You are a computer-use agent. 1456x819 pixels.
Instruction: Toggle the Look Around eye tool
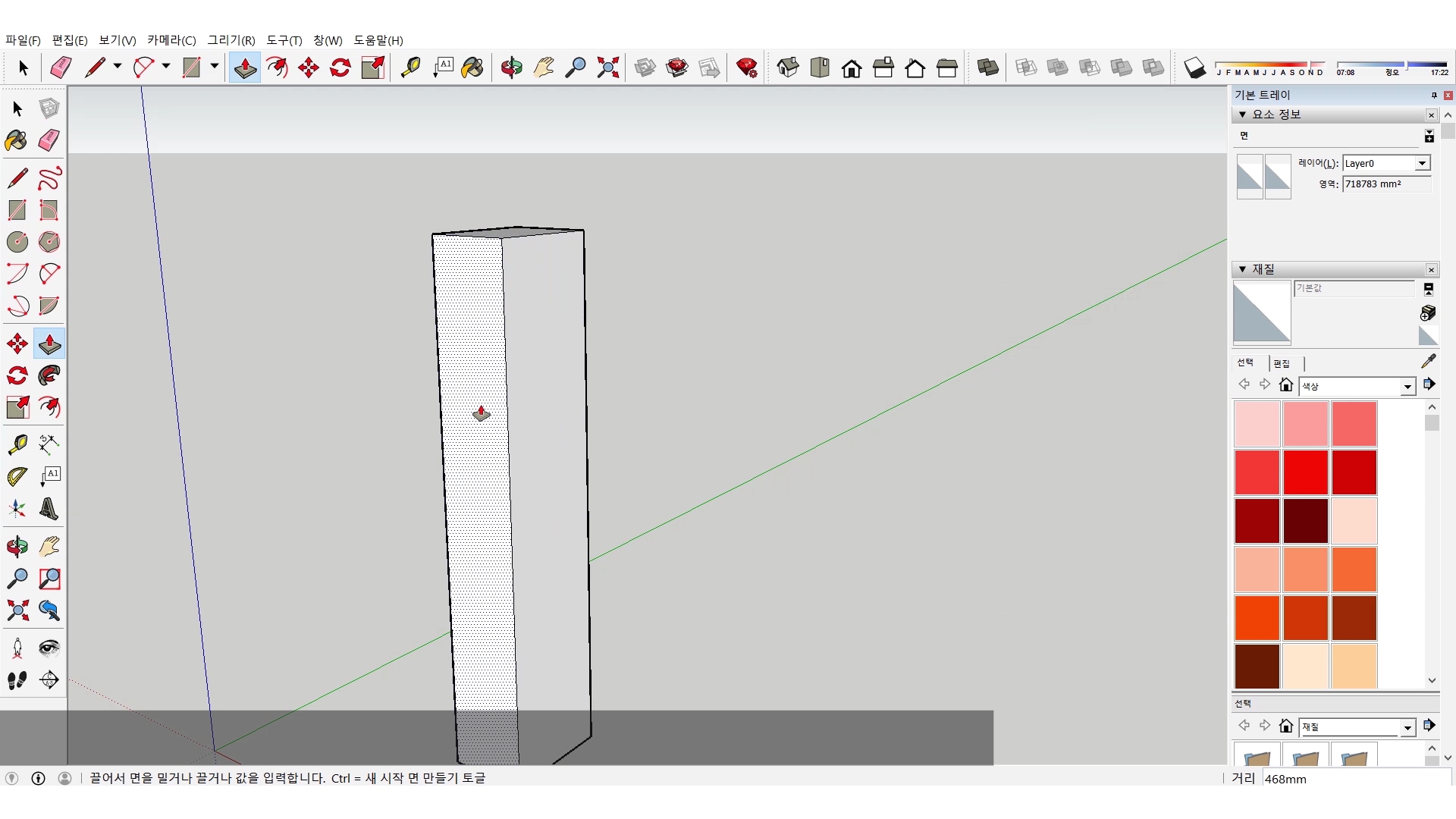(x=49, y=648)
